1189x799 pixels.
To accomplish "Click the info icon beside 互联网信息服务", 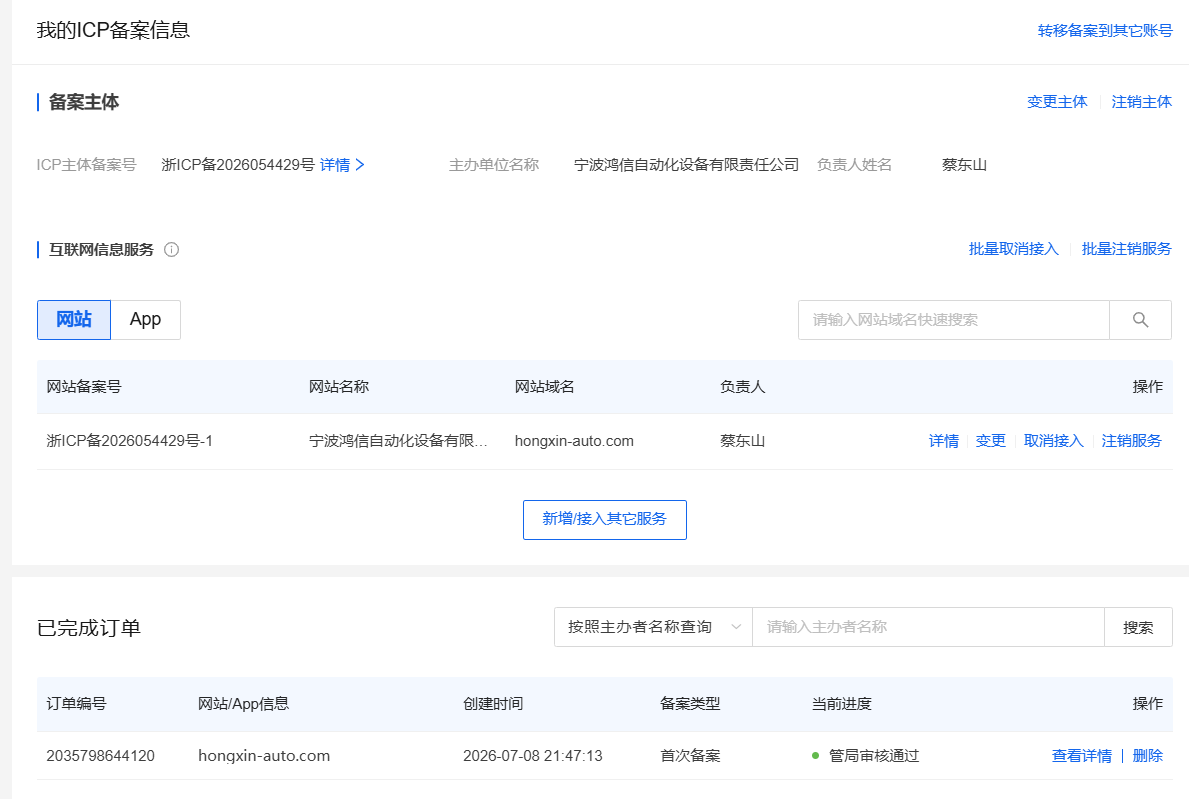I will click(x=172, y=249).
